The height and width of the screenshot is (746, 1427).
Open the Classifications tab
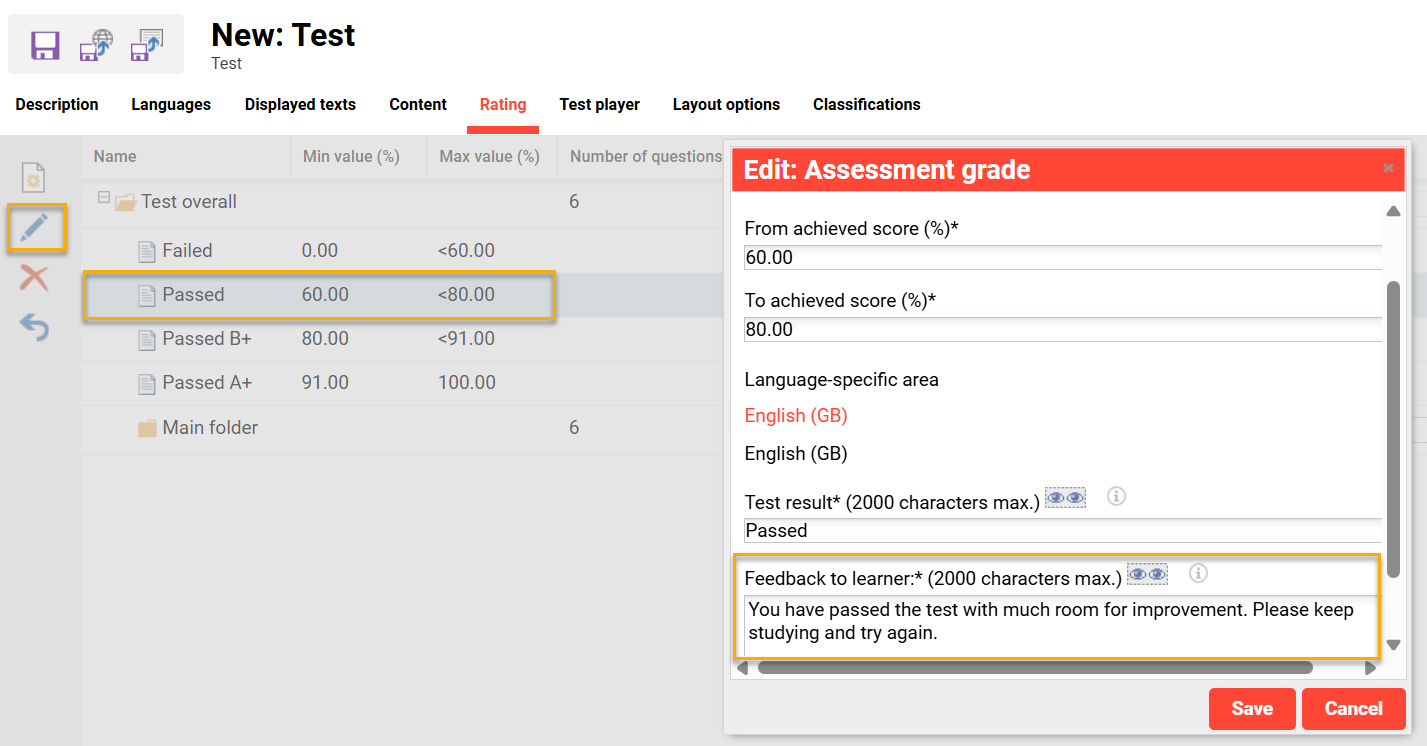click(866, 104)
